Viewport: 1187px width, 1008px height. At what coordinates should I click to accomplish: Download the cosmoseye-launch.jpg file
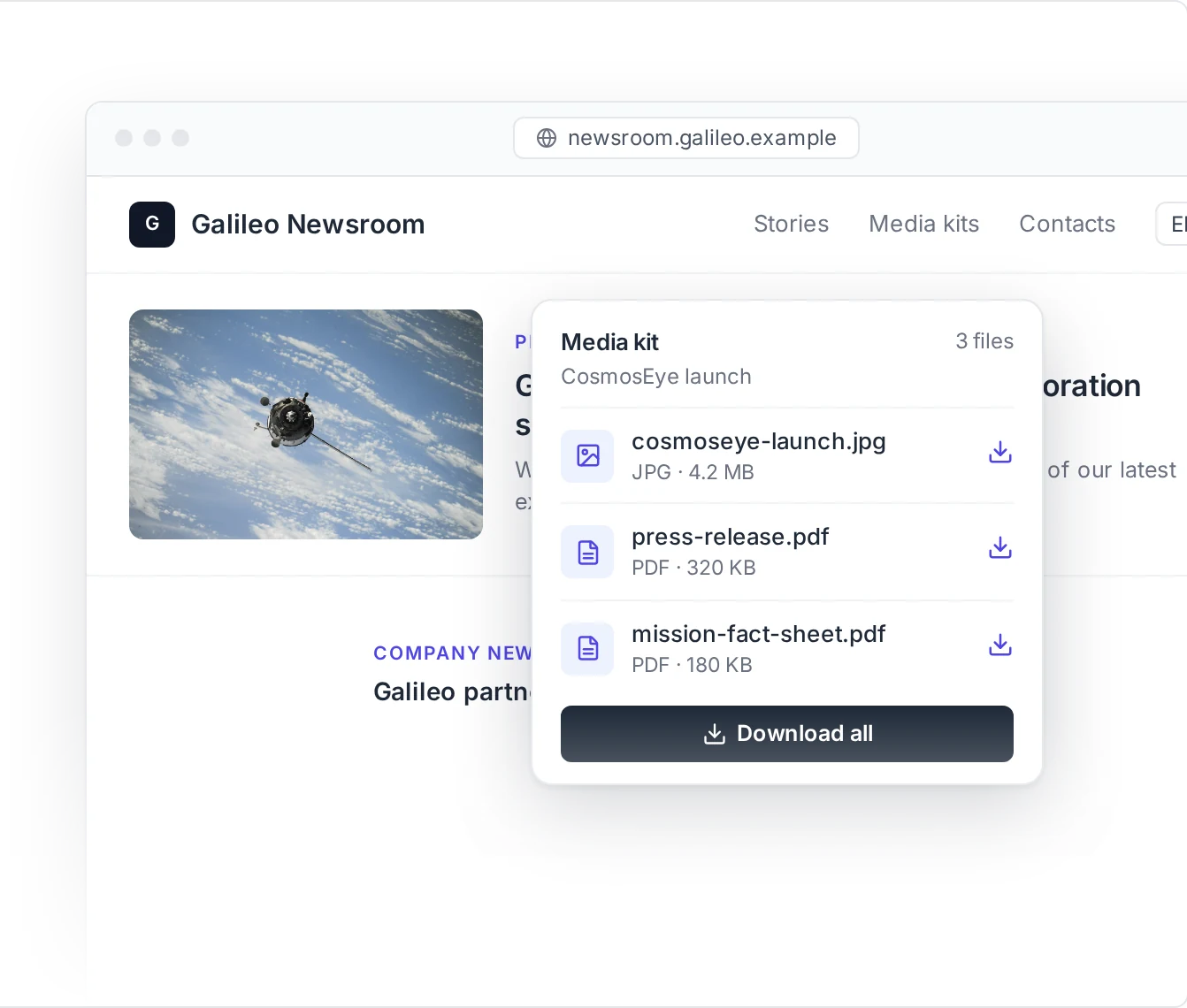coord(1000,453)
